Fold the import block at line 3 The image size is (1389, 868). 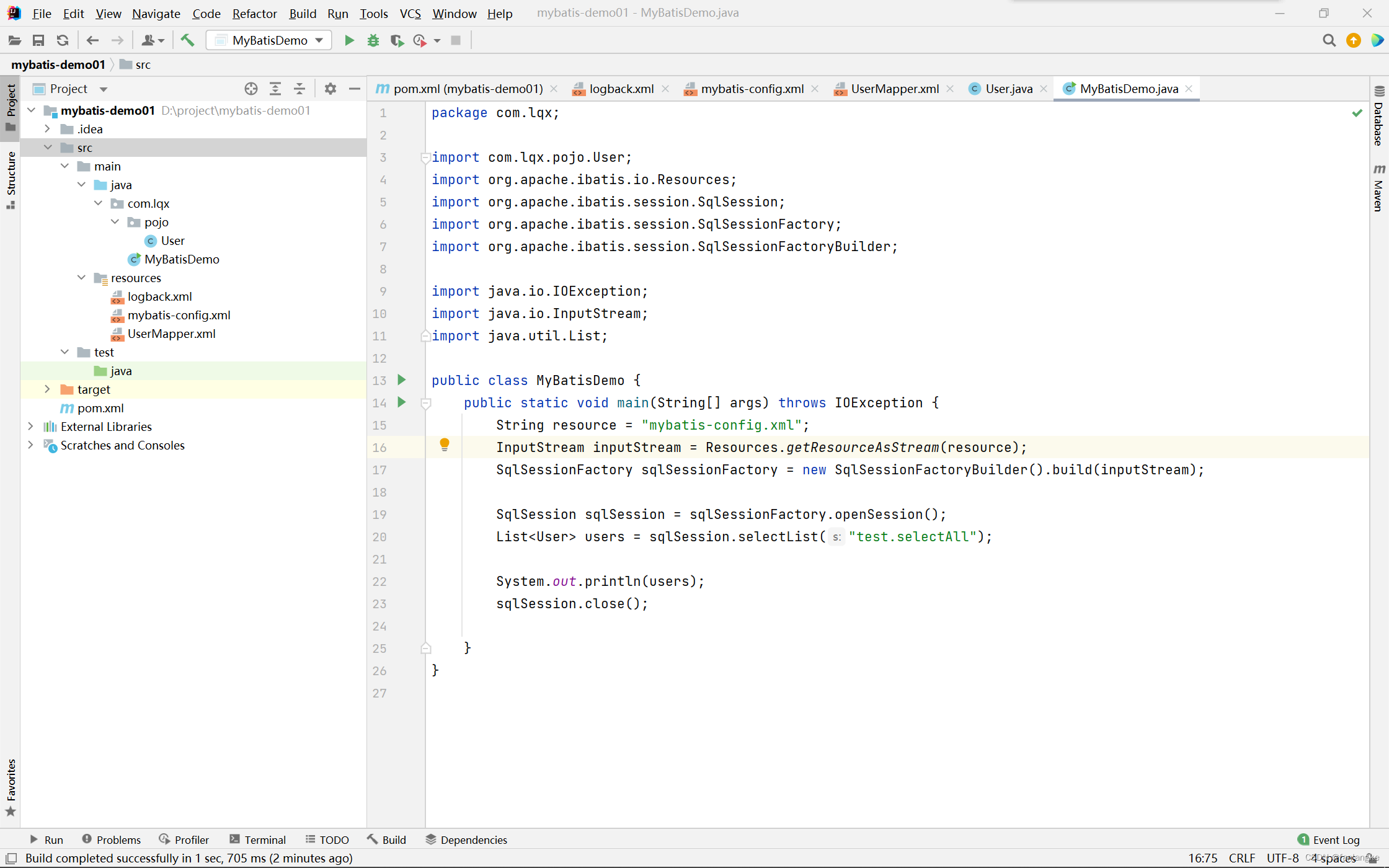[425, 157]
